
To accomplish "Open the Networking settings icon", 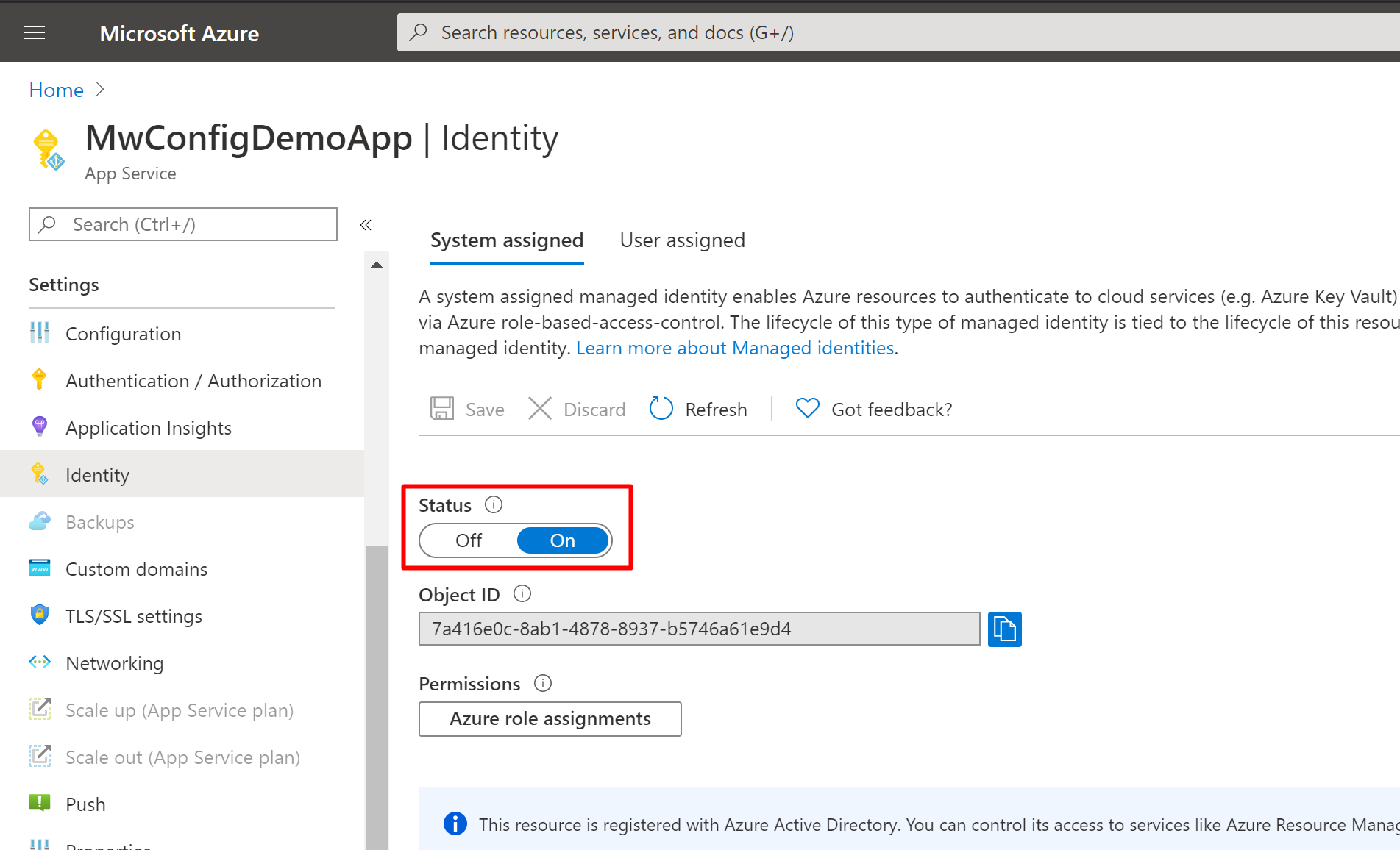I will coord(39,662).
